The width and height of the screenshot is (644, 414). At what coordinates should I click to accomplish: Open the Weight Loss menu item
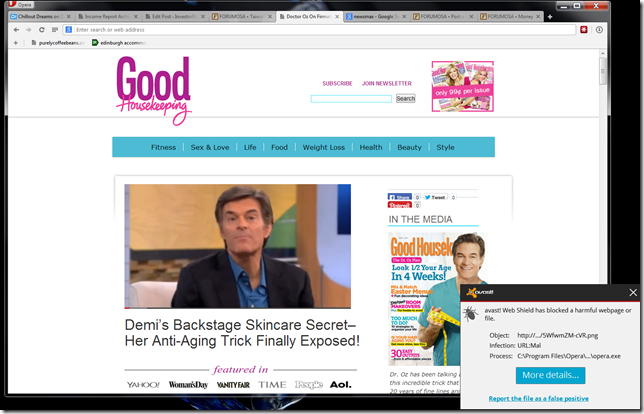click(x=323, y=147)
